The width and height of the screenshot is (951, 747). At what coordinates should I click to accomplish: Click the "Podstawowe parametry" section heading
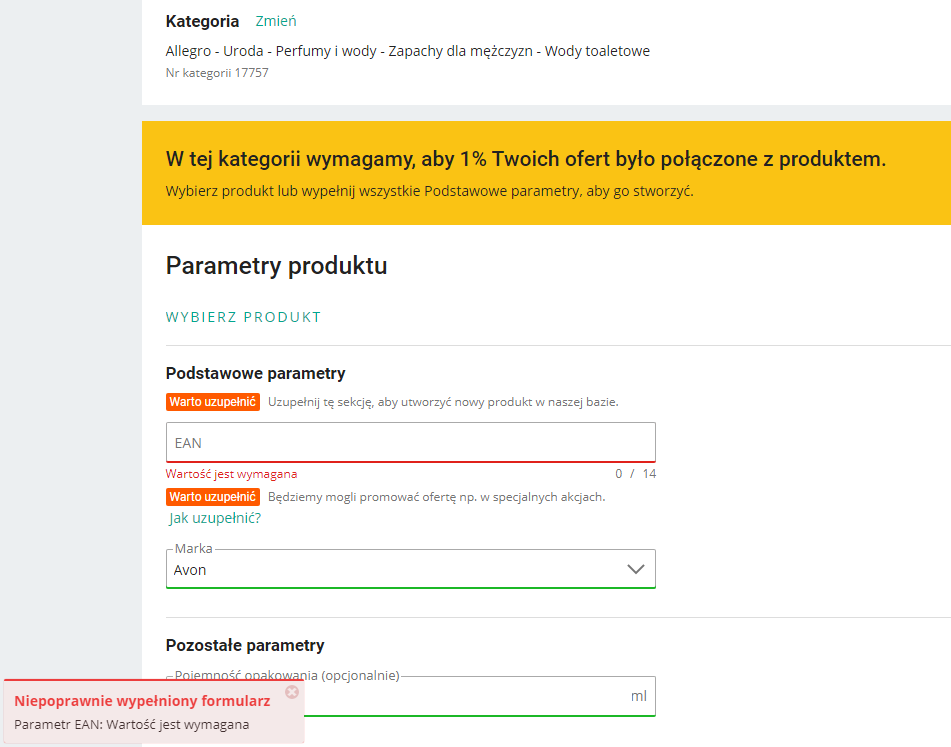point(255,374)
